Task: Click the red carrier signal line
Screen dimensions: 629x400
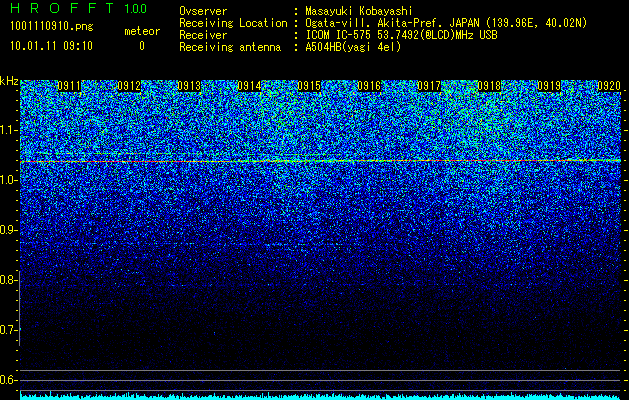Action: [321, 161]
